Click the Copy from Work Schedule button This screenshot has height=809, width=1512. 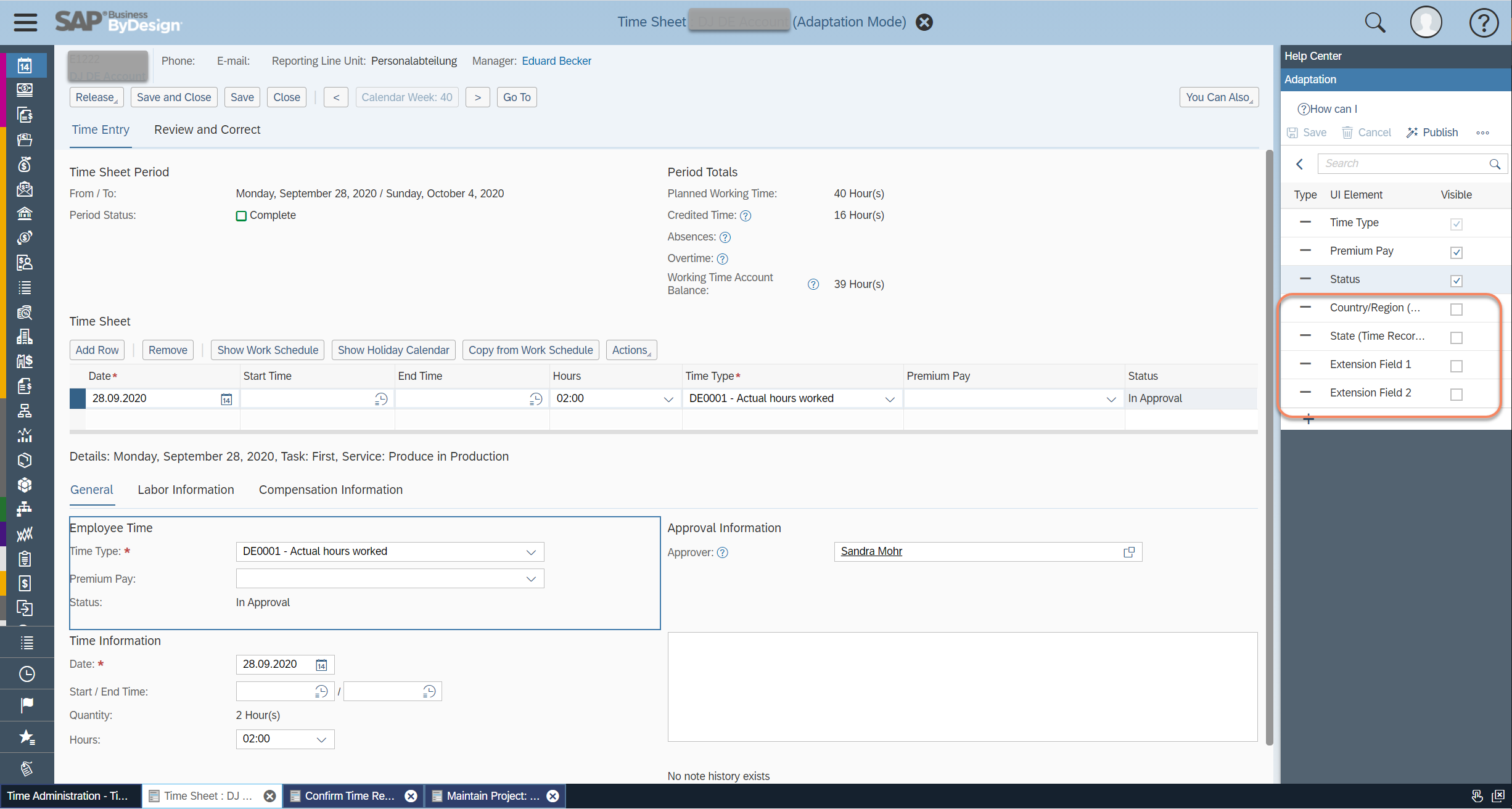[x=530, y=350]
